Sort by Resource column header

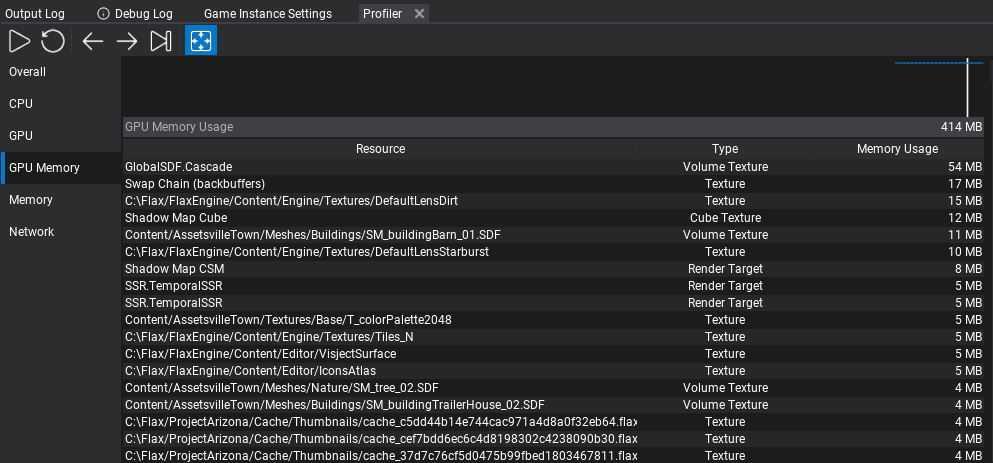(381, 149)
